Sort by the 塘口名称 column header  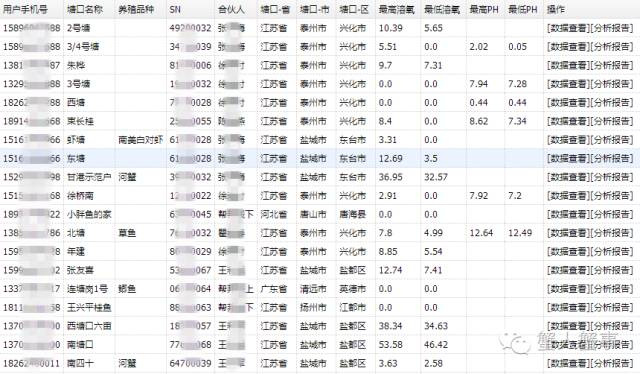tap(85, 9)
